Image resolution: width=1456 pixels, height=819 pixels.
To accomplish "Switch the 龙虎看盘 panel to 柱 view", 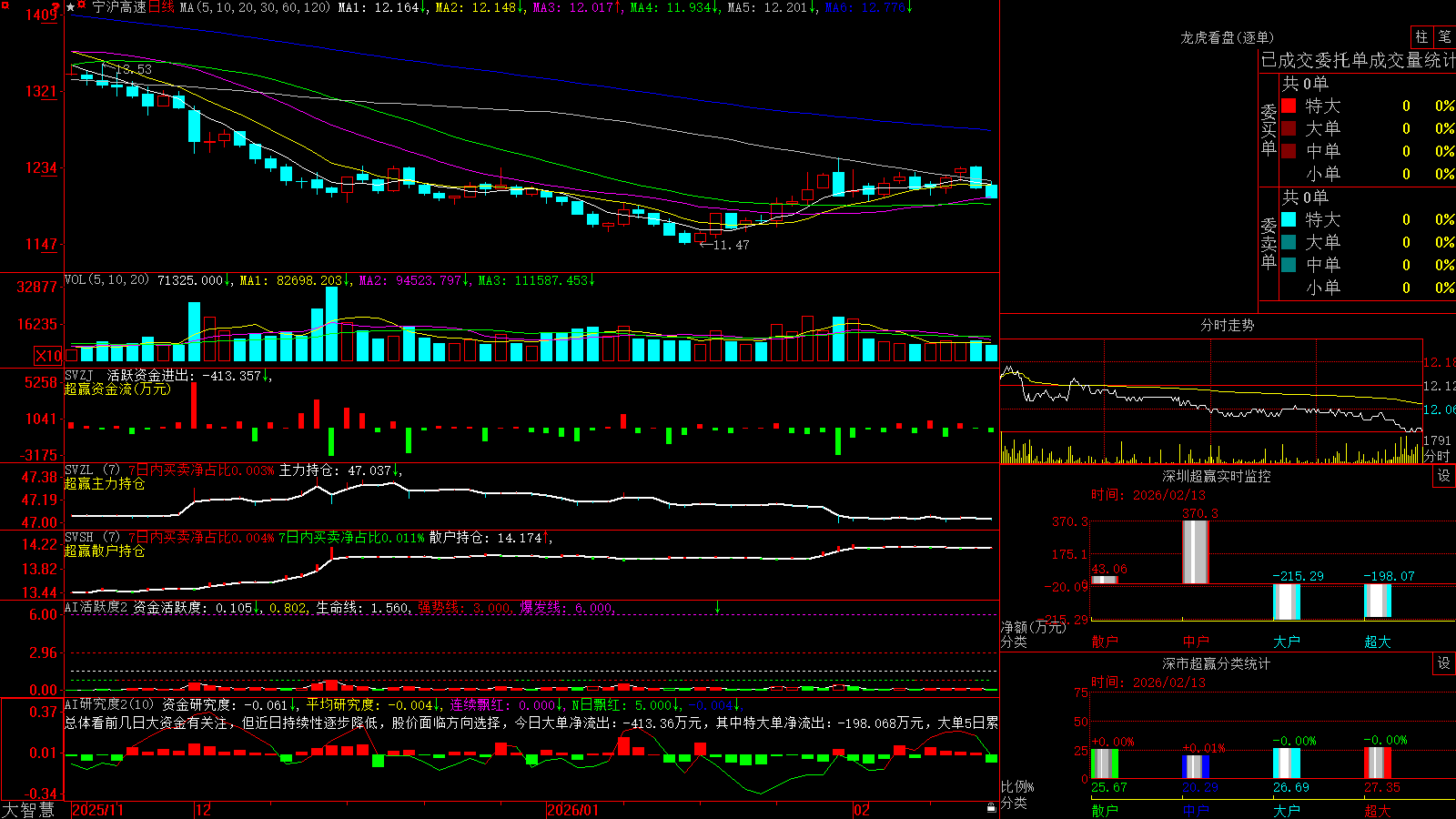I will tap(1421, 36).
